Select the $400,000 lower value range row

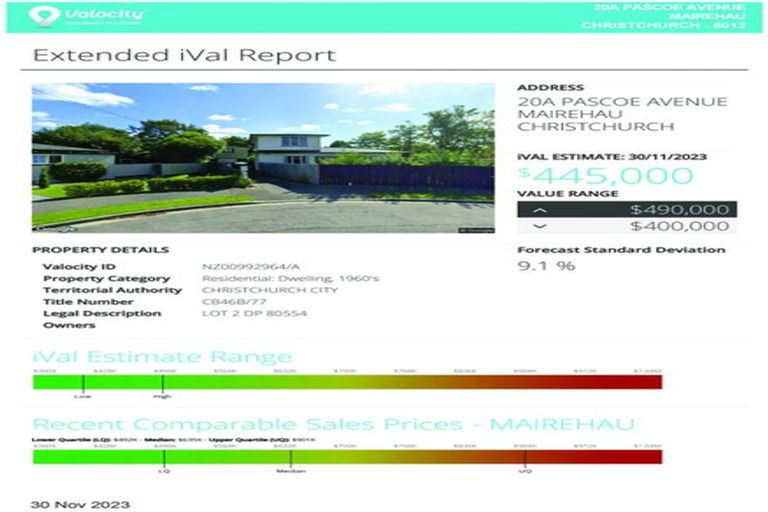coord(627,227)
